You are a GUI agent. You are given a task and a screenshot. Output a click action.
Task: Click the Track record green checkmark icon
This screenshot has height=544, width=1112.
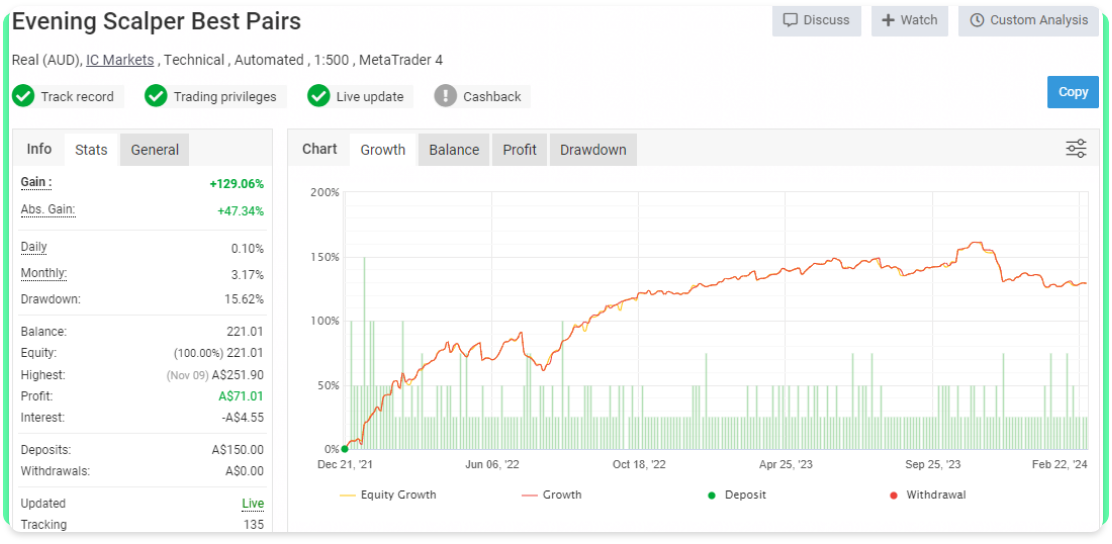click(23, 96)
